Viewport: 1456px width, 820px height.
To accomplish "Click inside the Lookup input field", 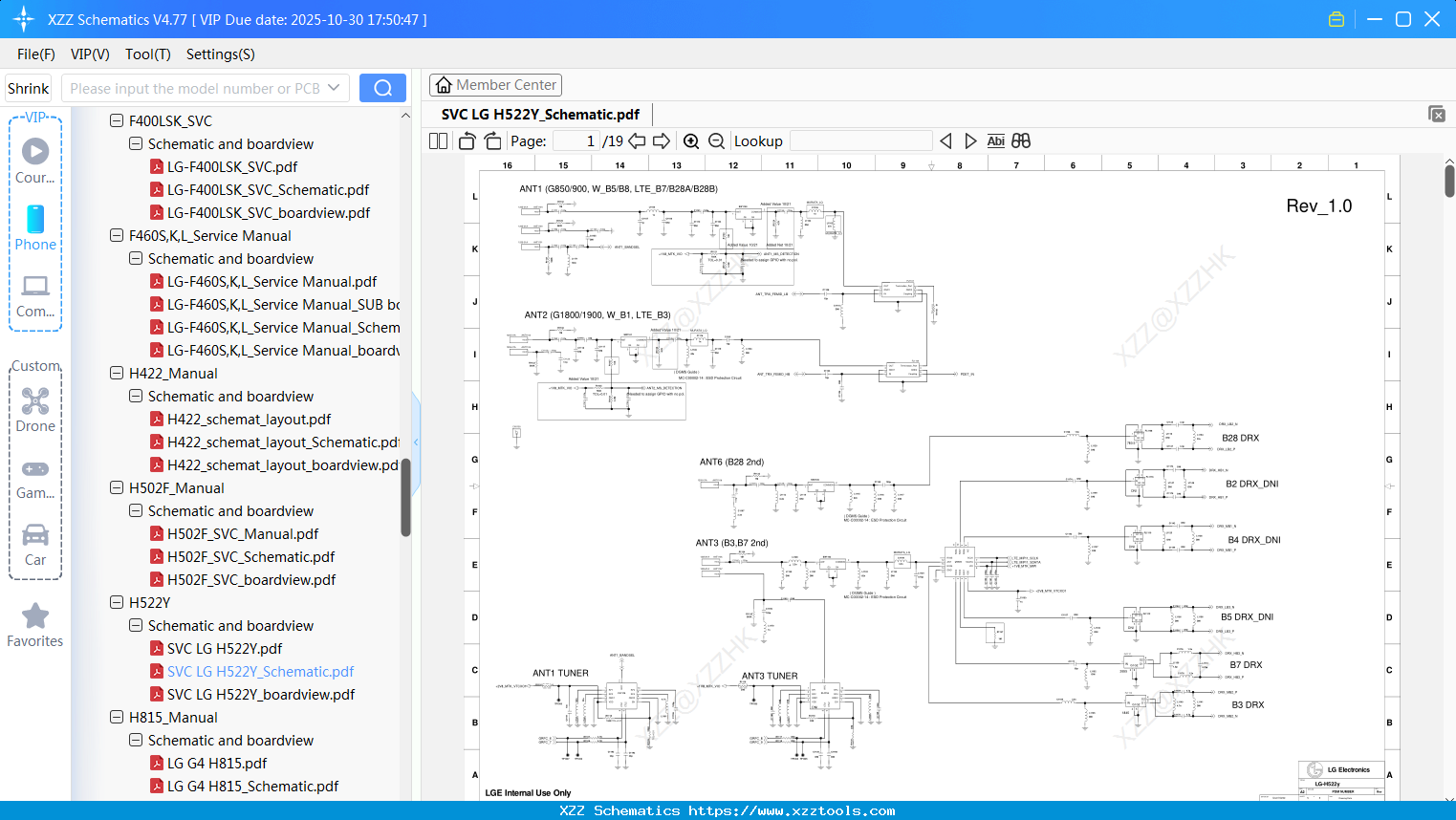I will pyautogui.click(x=859, y=140).
